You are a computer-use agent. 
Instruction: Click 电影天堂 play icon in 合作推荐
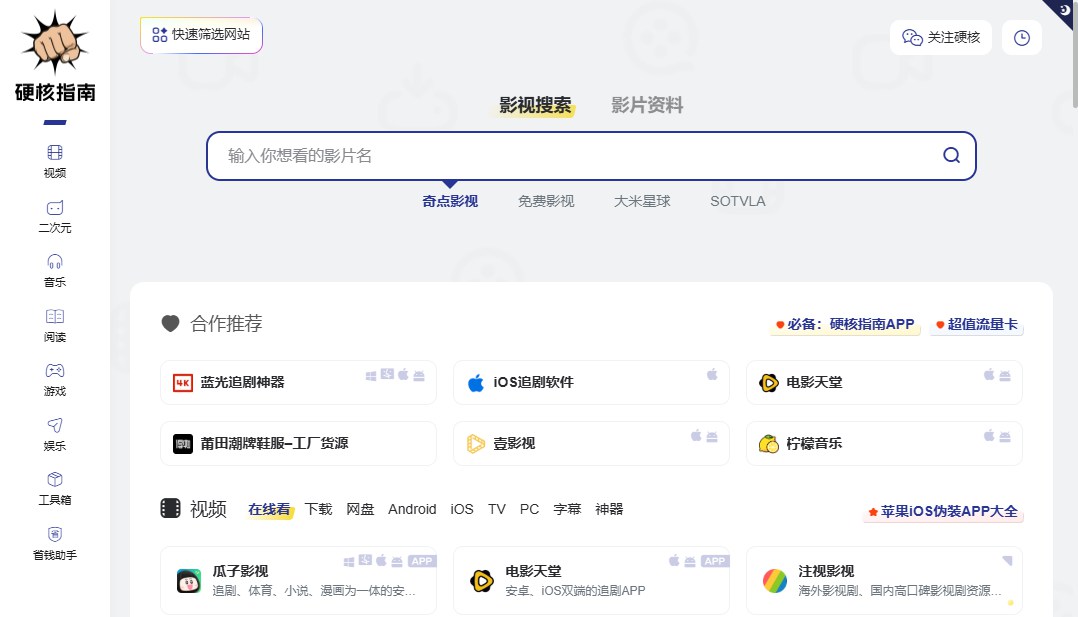[x=769, y=382]
